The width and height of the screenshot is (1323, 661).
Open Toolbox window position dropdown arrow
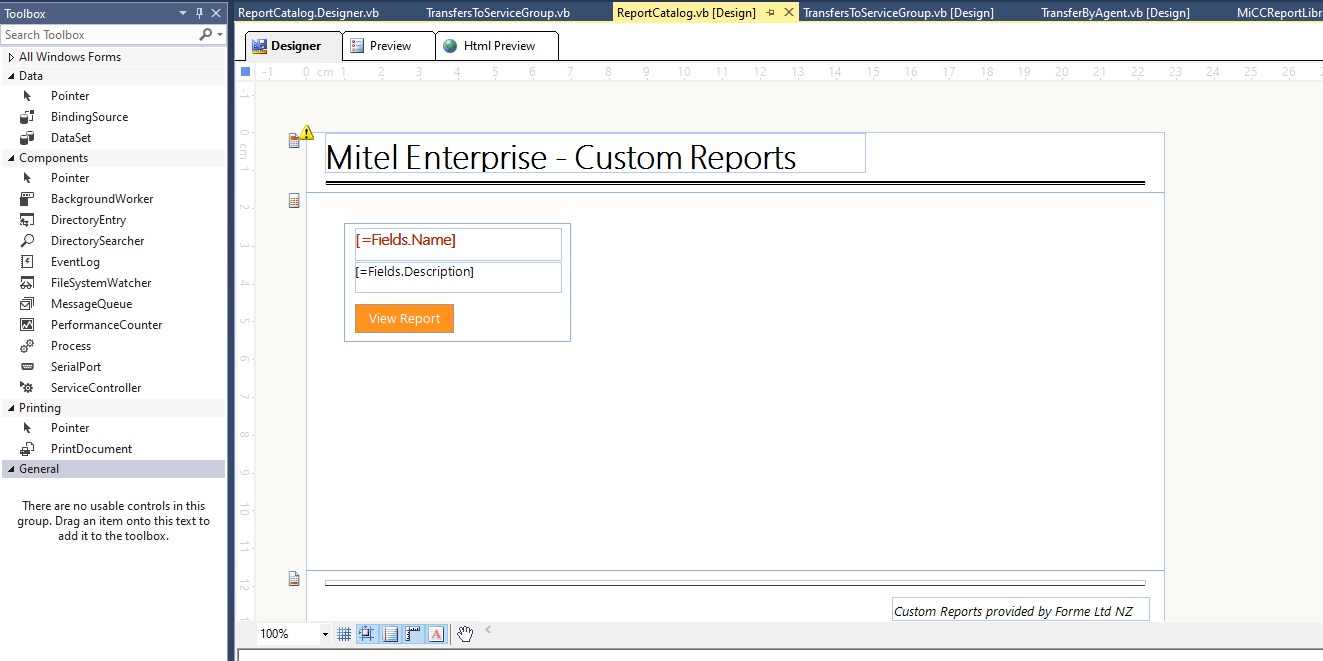point(183,13)
